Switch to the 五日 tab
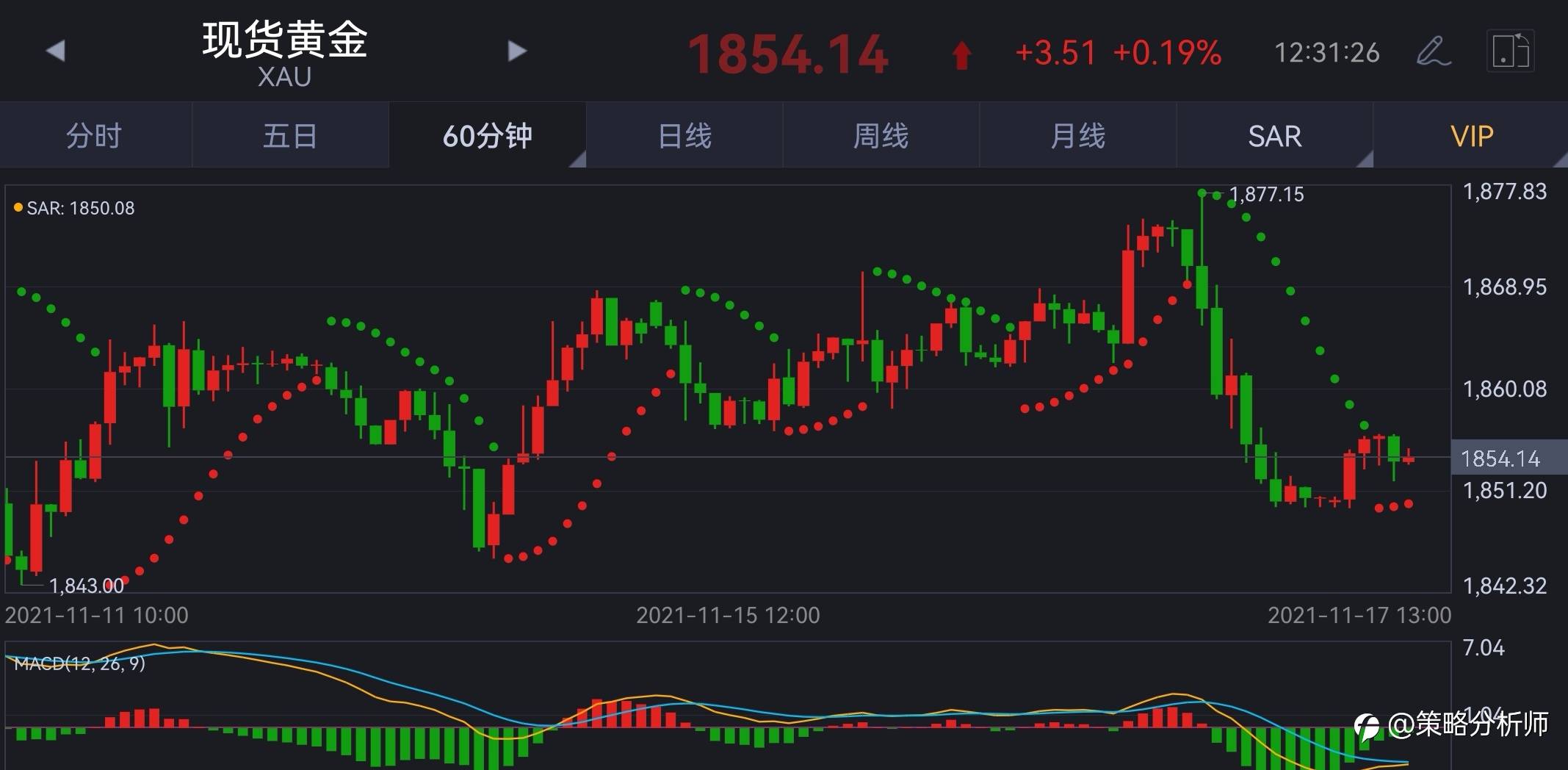Screen dimensions: 1568x770 [x=290, y=136]
